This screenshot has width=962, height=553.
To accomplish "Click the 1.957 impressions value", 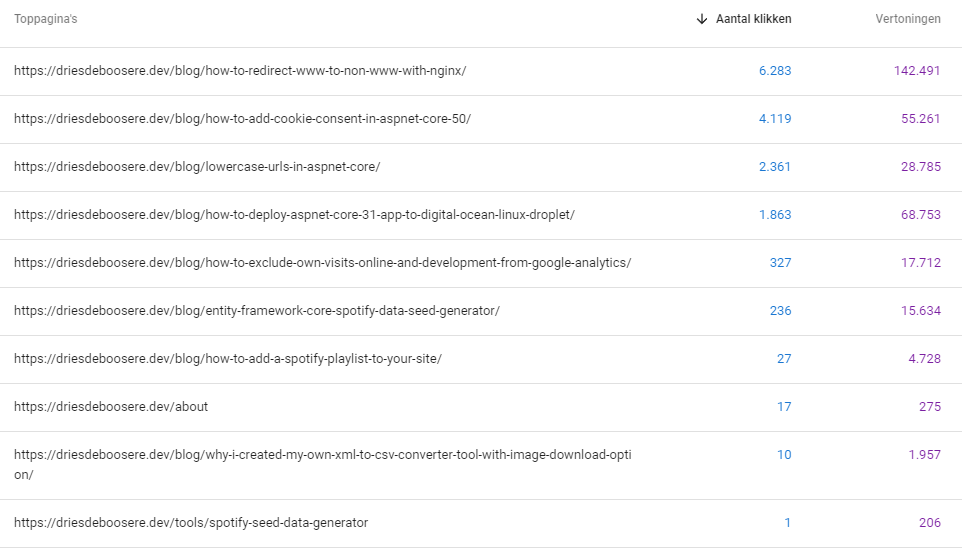I will [x=924, y=455].
